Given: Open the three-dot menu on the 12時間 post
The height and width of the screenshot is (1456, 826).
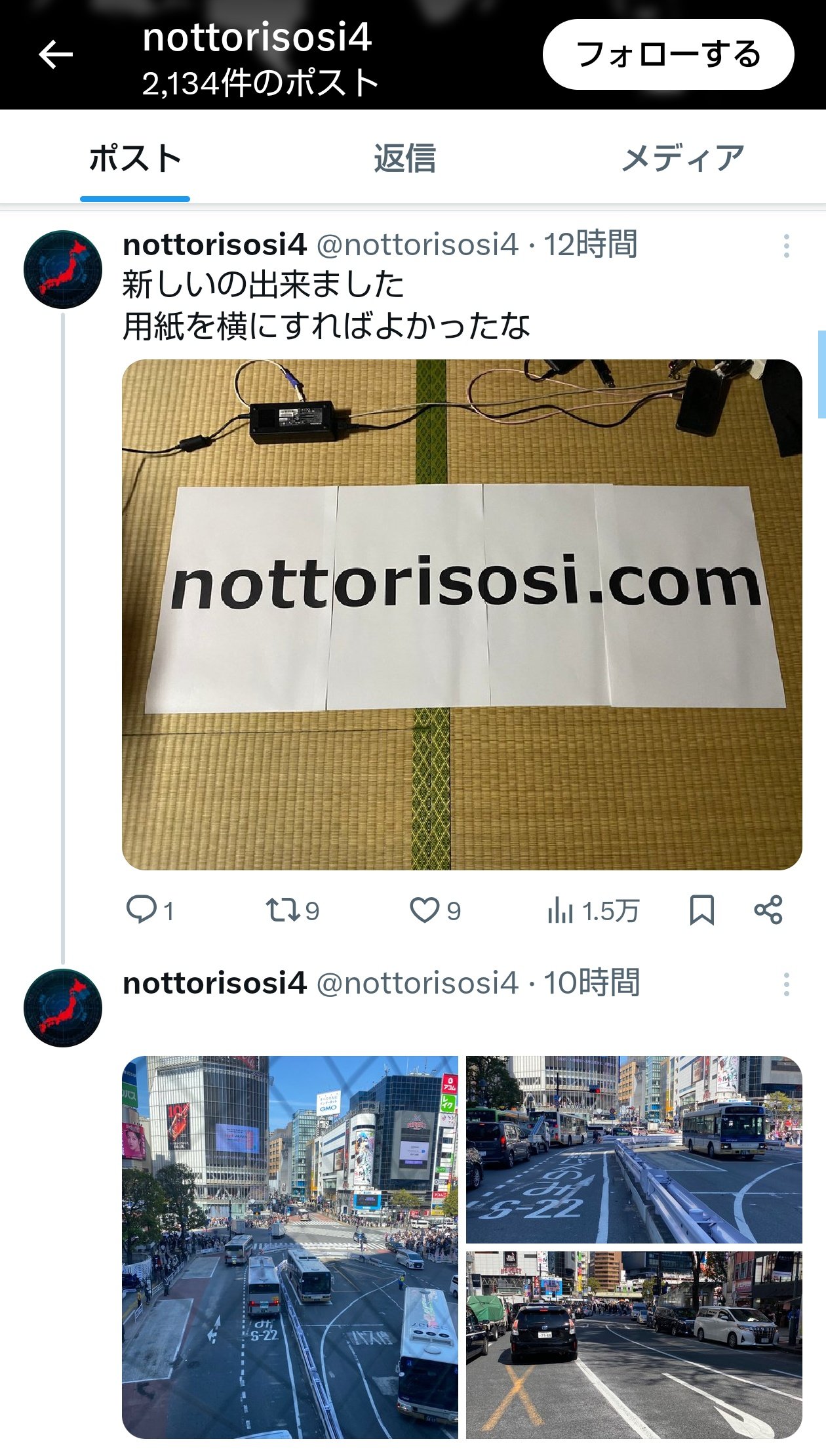Looking at the screenshot, I should point(786,246).
